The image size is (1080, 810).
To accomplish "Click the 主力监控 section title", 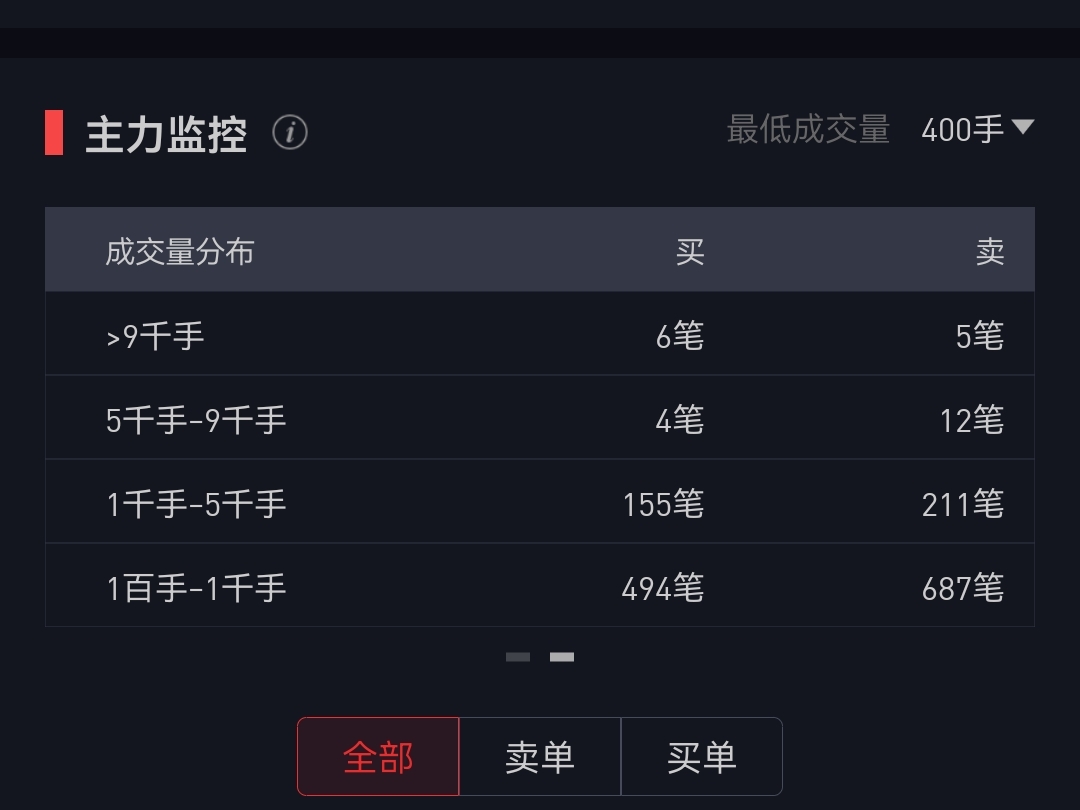I will pyautogui.click(x=166, y=134).
